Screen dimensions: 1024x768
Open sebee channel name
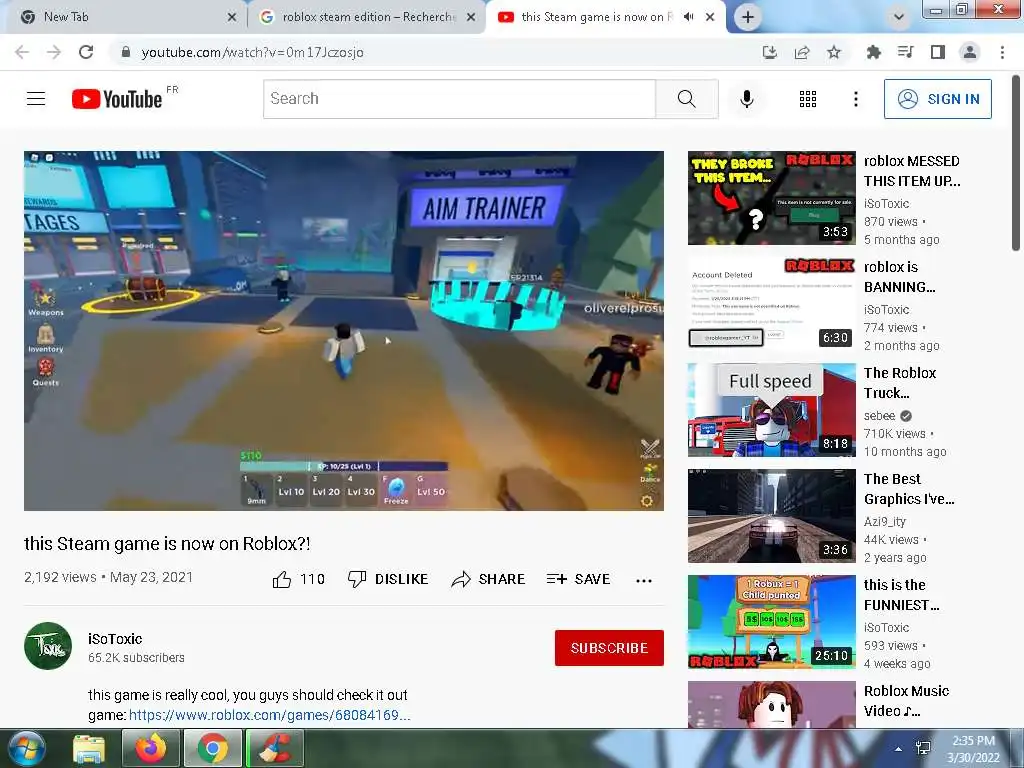[880, 415]
